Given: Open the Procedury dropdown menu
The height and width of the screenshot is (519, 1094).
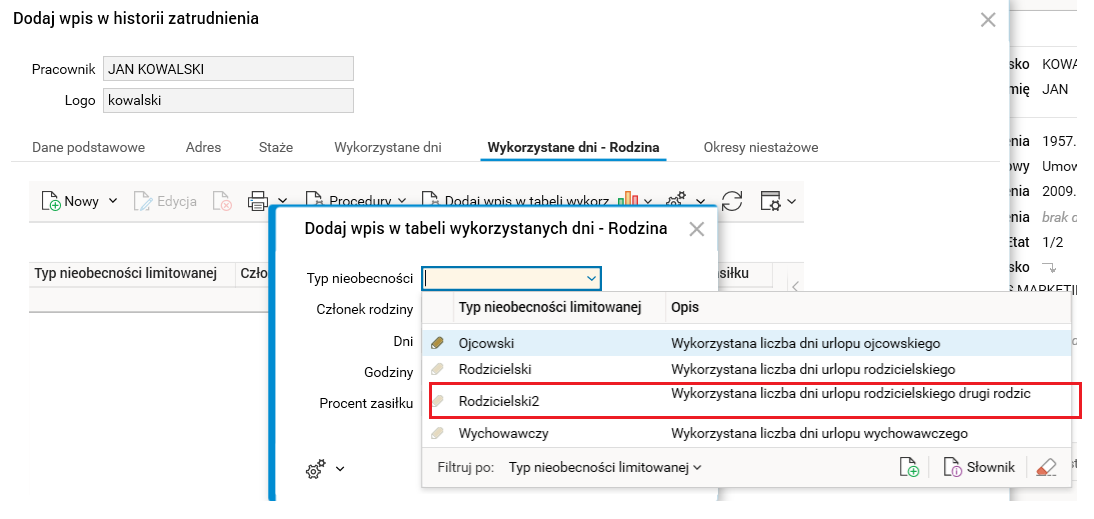Looking at the screenshot, I should tap(355, 201).
